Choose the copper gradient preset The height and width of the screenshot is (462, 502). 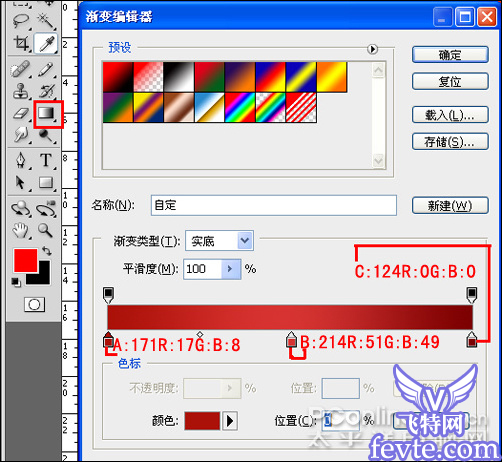pyautogui.click(x=179, y=108)
